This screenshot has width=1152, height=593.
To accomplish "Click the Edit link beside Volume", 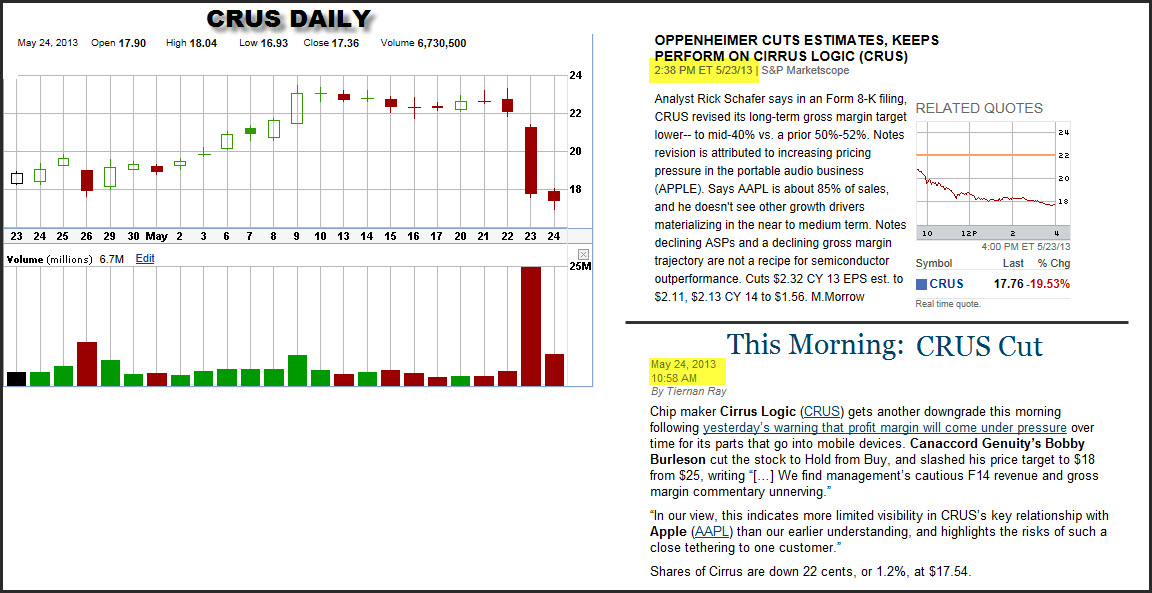I will click(x=145, y=259).
